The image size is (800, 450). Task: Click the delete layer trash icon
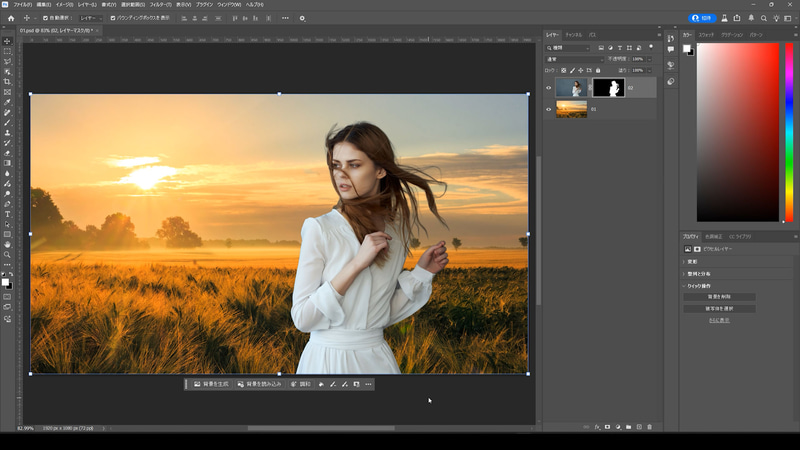pos(649,427)
